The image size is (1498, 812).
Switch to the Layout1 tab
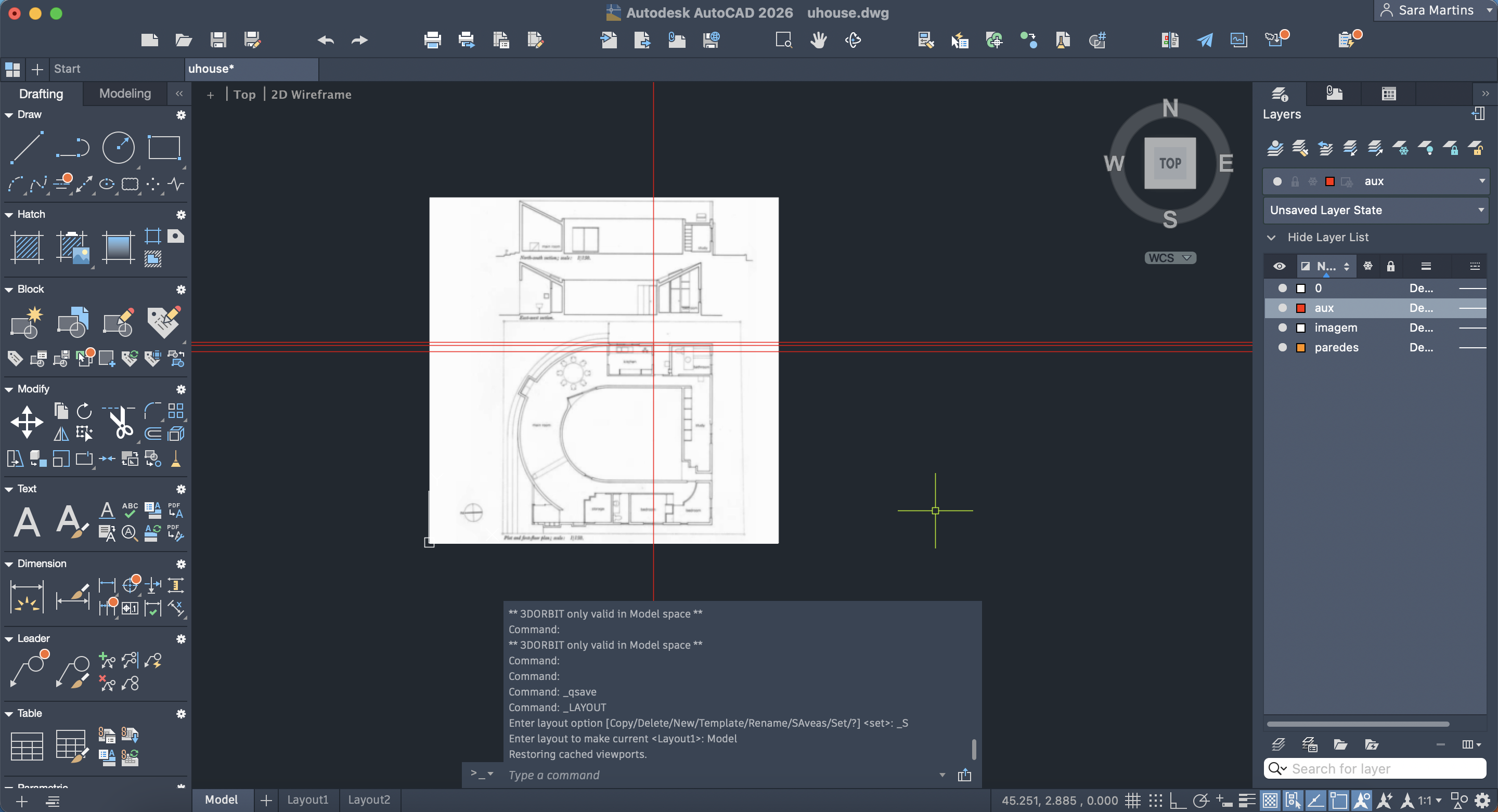[x=307, y=800]
